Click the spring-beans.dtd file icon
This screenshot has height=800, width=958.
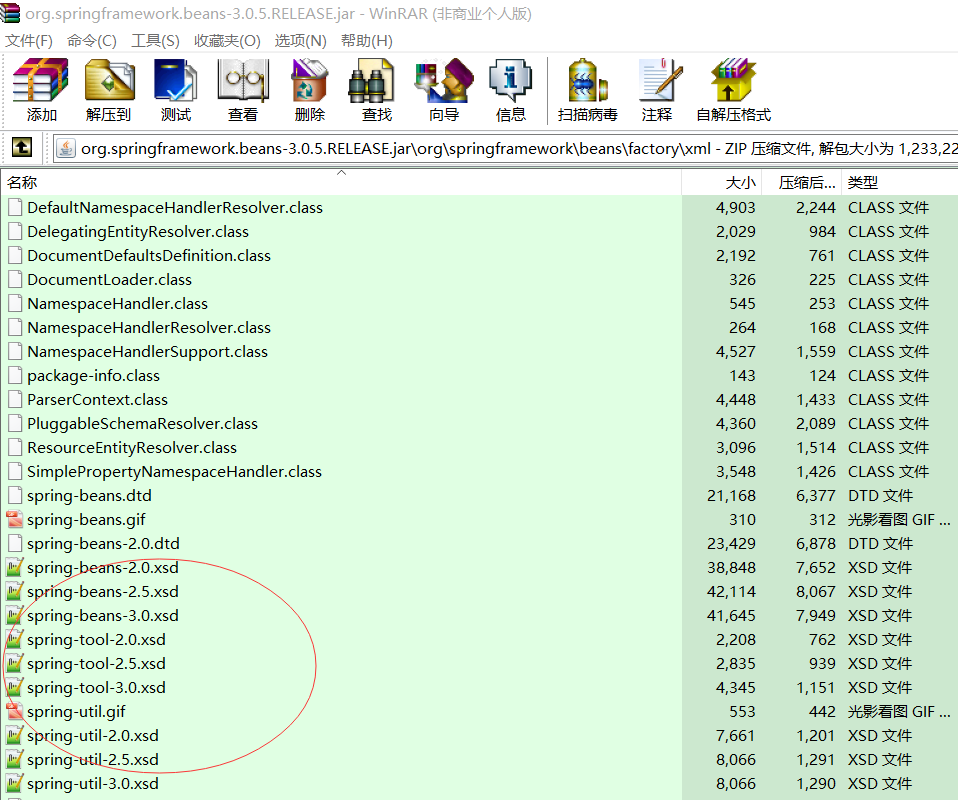[x=15, y=496]
